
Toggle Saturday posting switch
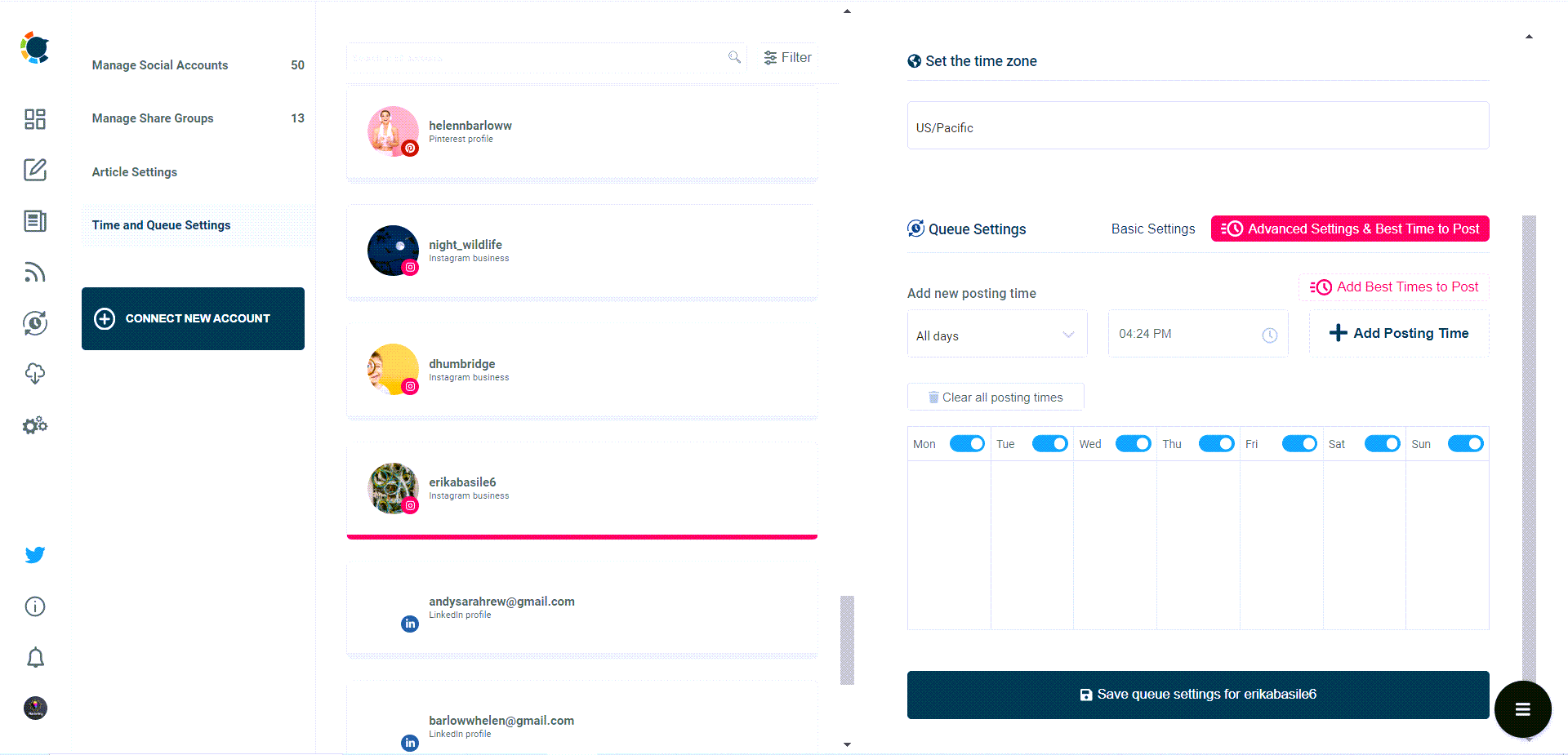(1383, 443)
